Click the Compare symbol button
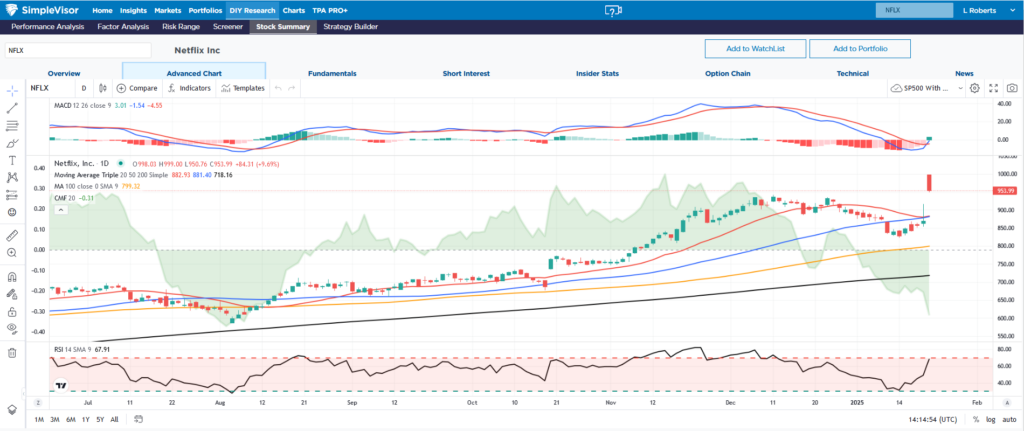 (x=136, y=88)
